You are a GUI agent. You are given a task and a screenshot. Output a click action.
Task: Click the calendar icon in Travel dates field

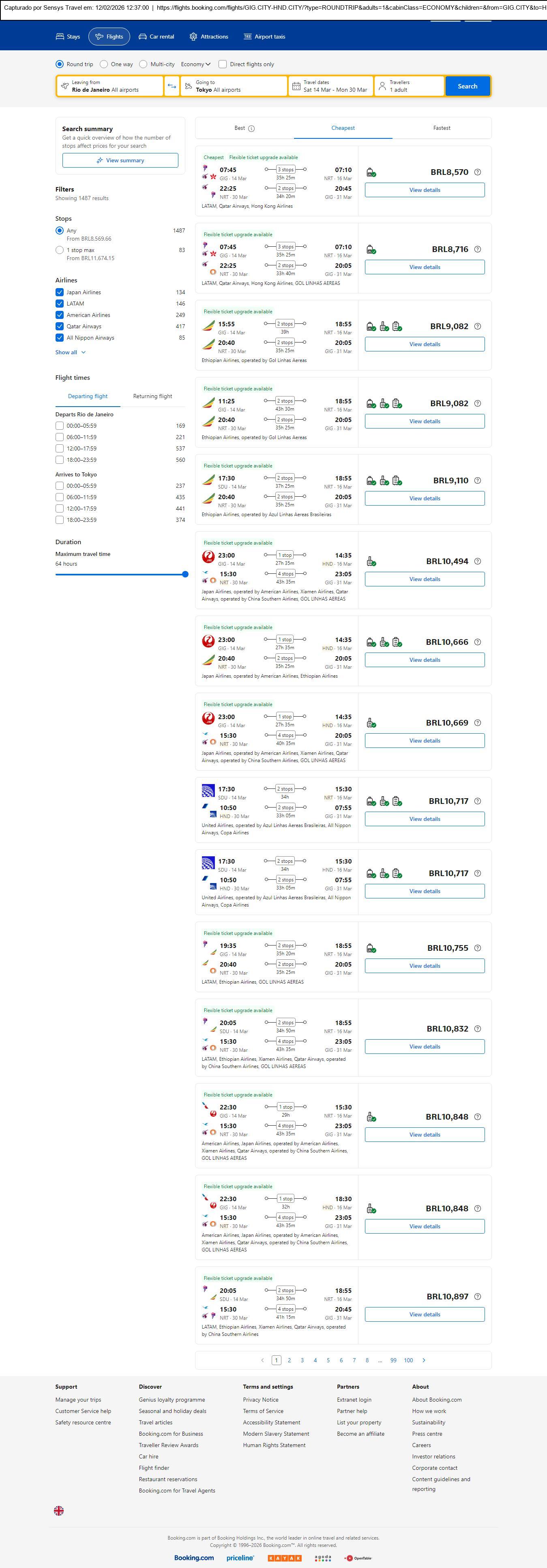point(296,86)
